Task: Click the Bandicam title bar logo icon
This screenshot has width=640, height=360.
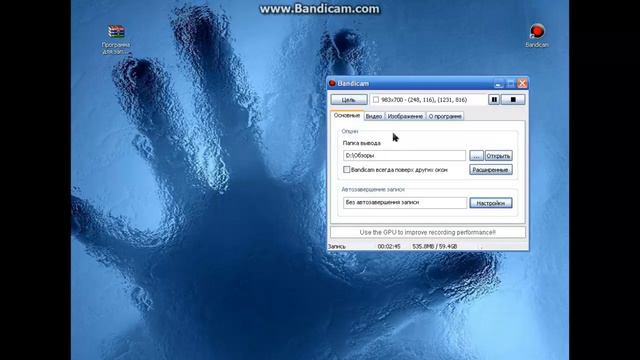Action: [x=332, y=83]
